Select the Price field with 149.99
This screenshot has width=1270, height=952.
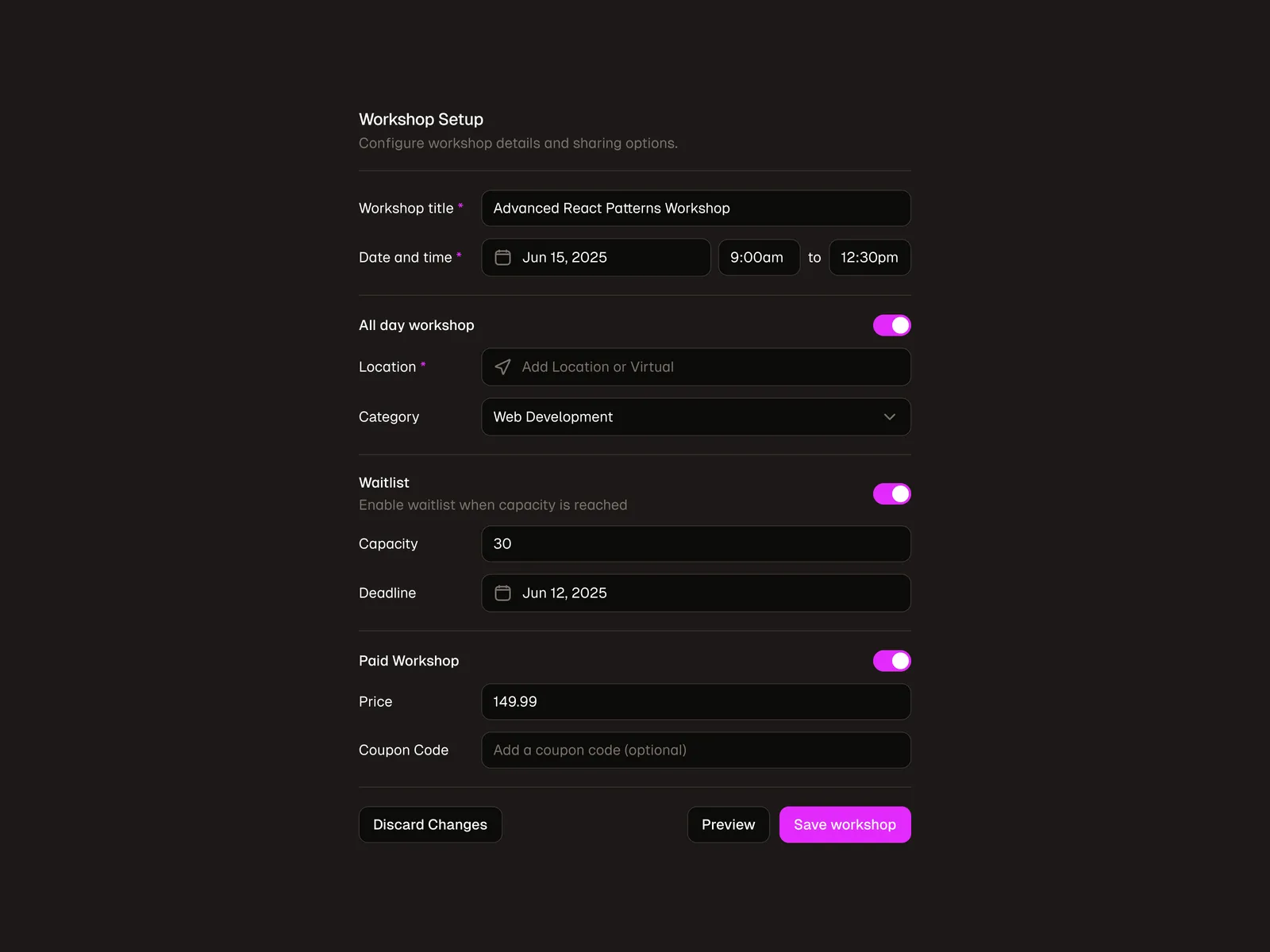tap(695, 702)
